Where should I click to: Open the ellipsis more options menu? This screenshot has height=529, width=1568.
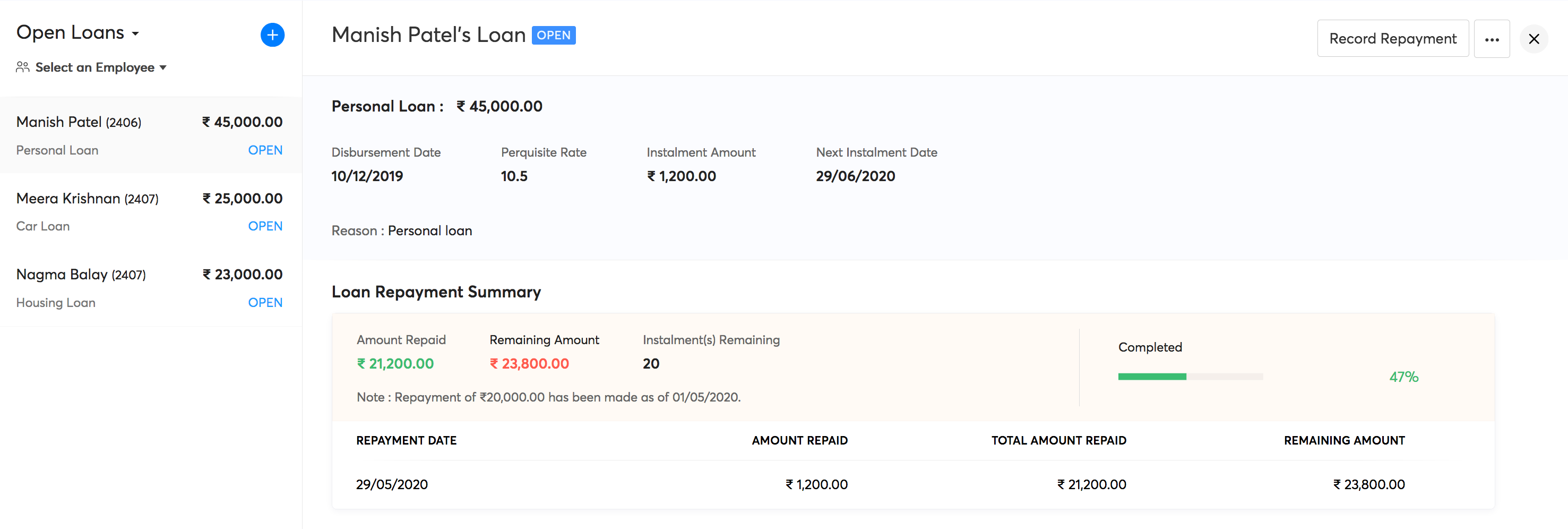(x=1492, y=38)
